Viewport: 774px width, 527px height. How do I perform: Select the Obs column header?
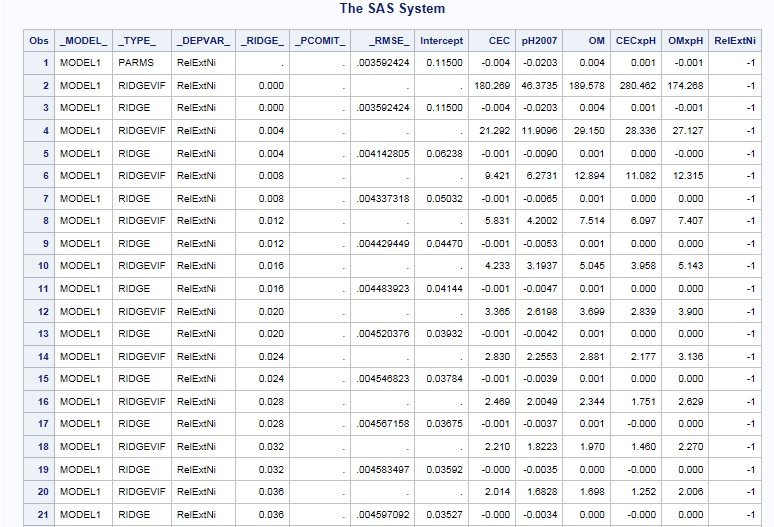39,41
